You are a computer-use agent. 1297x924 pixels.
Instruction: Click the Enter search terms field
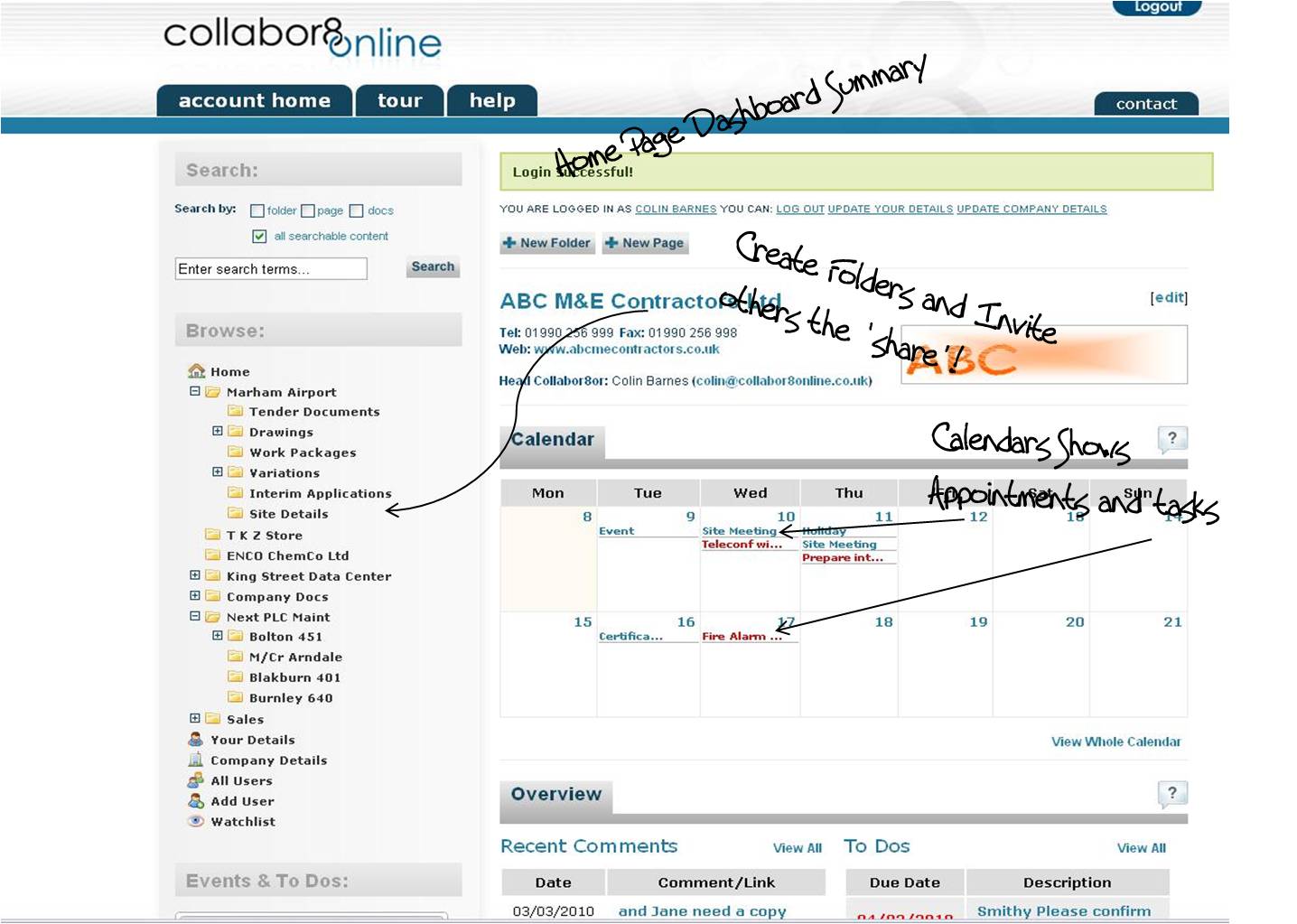tap(271, 269)
